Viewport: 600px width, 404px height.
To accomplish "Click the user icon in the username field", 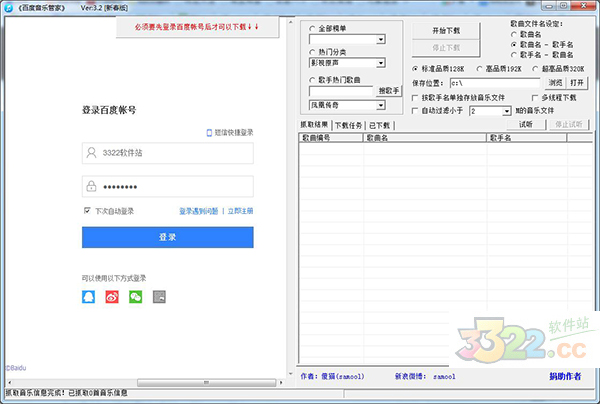I will coord(91,153).
